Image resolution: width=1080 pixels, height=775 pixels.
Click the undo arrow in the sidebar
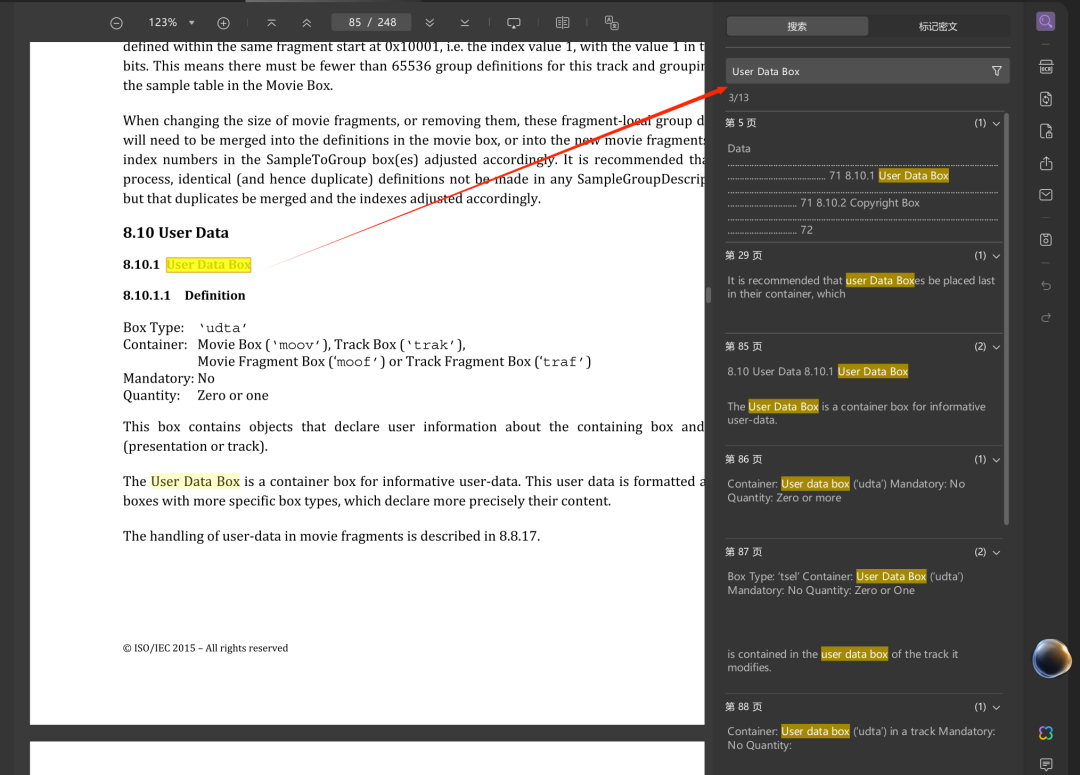point(1046,286)
